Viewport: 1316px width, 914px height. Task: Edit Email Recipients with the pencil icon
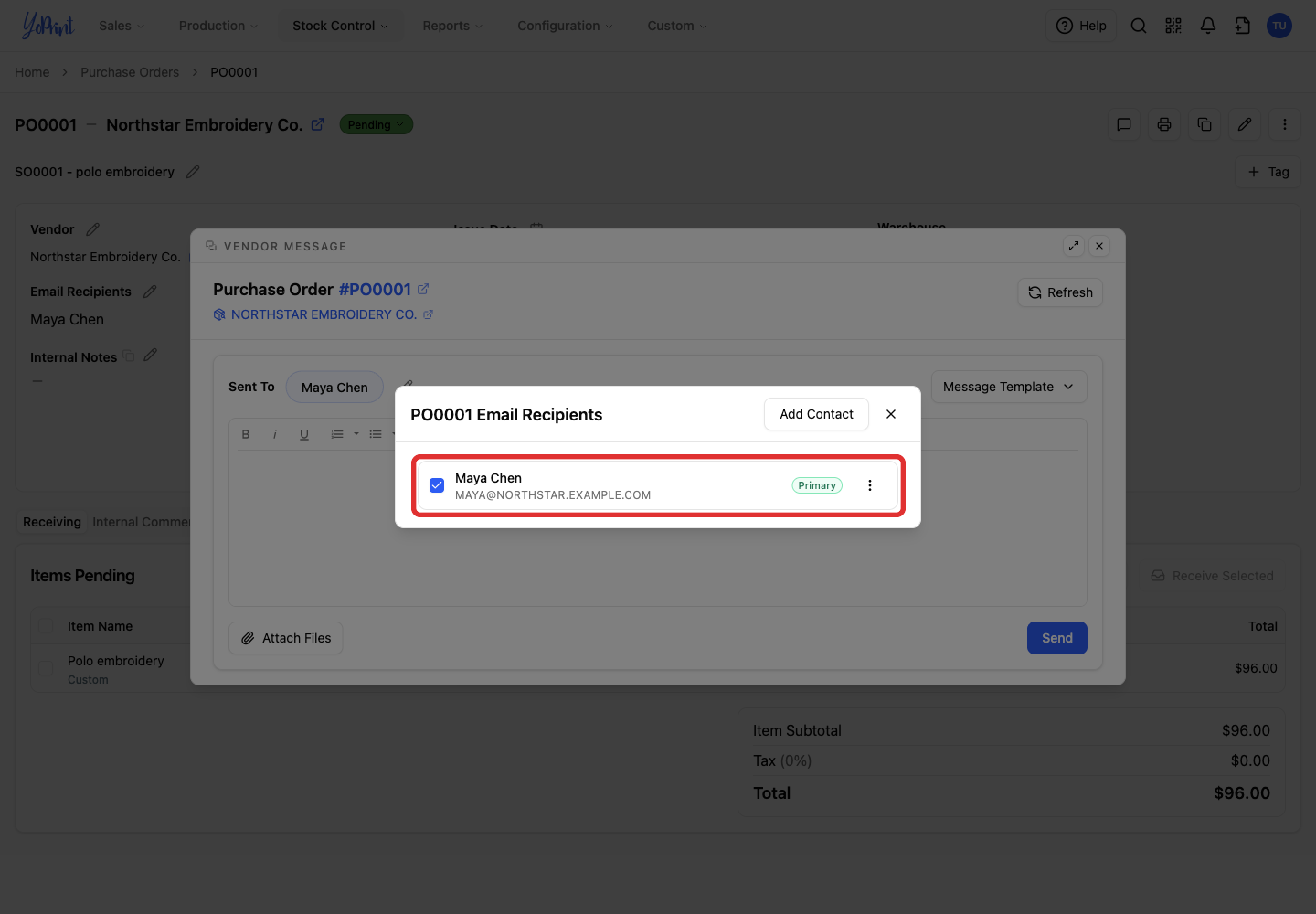(x=150, y=292)
